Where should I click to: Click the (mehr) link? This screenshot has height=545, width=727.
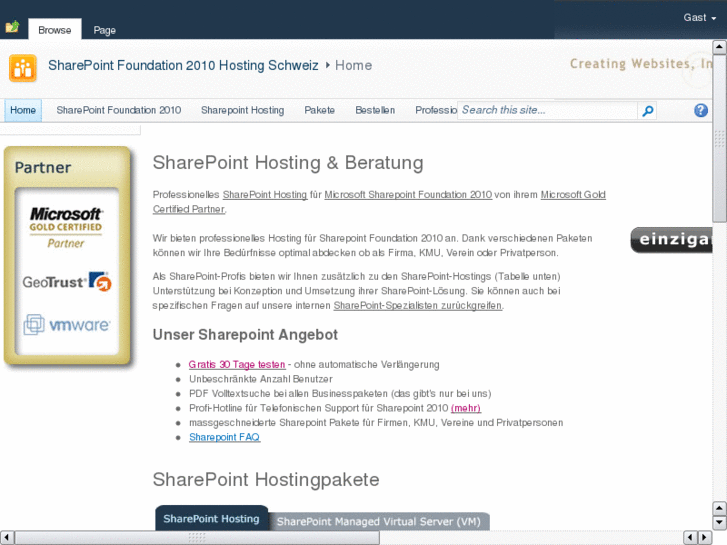pos(466,408)
